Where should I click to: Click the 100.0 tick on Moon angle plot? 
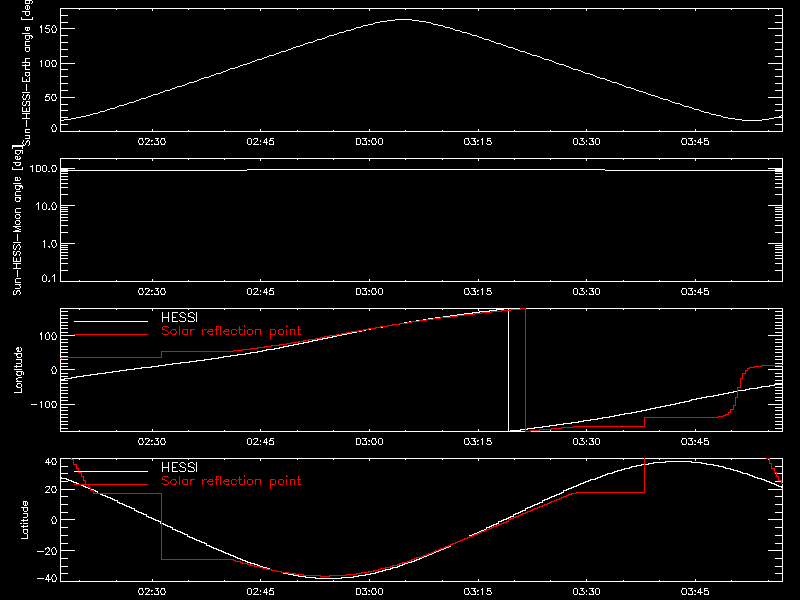(43, 169)
